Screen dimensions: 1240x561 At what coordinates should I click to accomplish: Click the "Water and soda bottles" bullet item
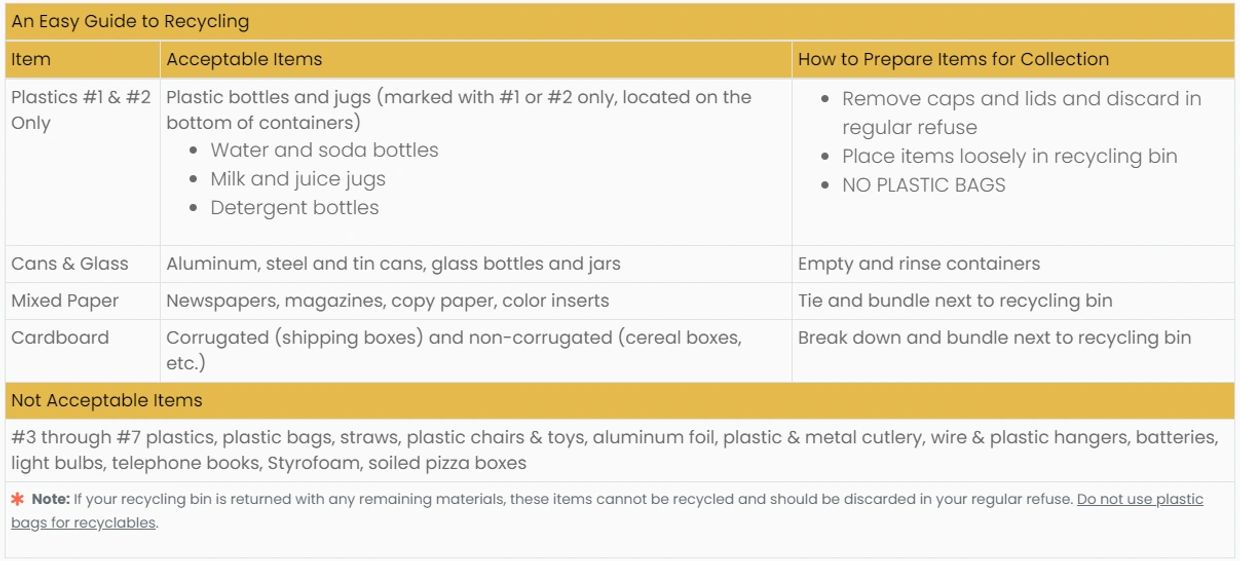[324, 150]
